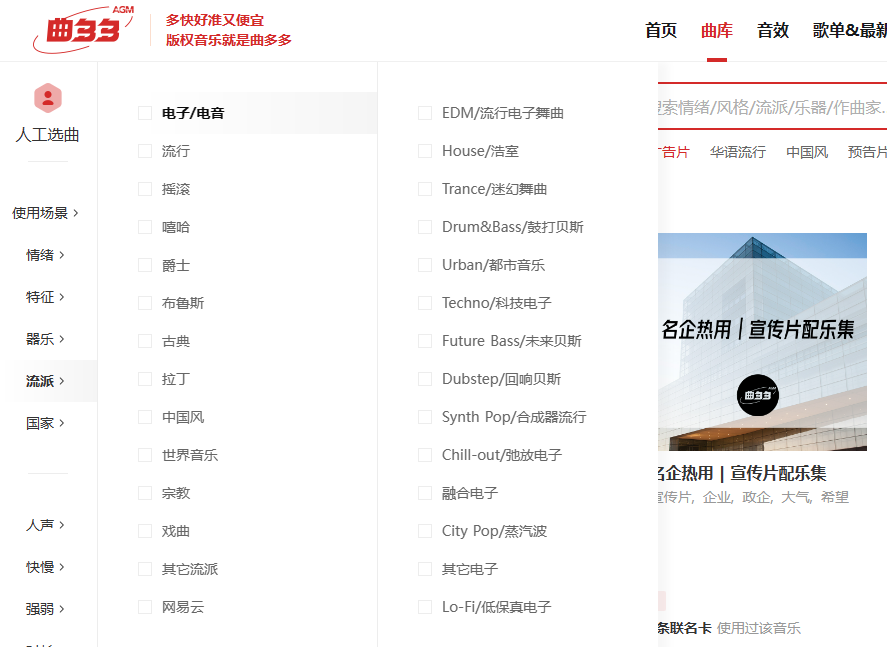887x647 pixels.
Task: Choose Future Bass/未来贝斯 subgenre
Action: [x=511, y=341]
